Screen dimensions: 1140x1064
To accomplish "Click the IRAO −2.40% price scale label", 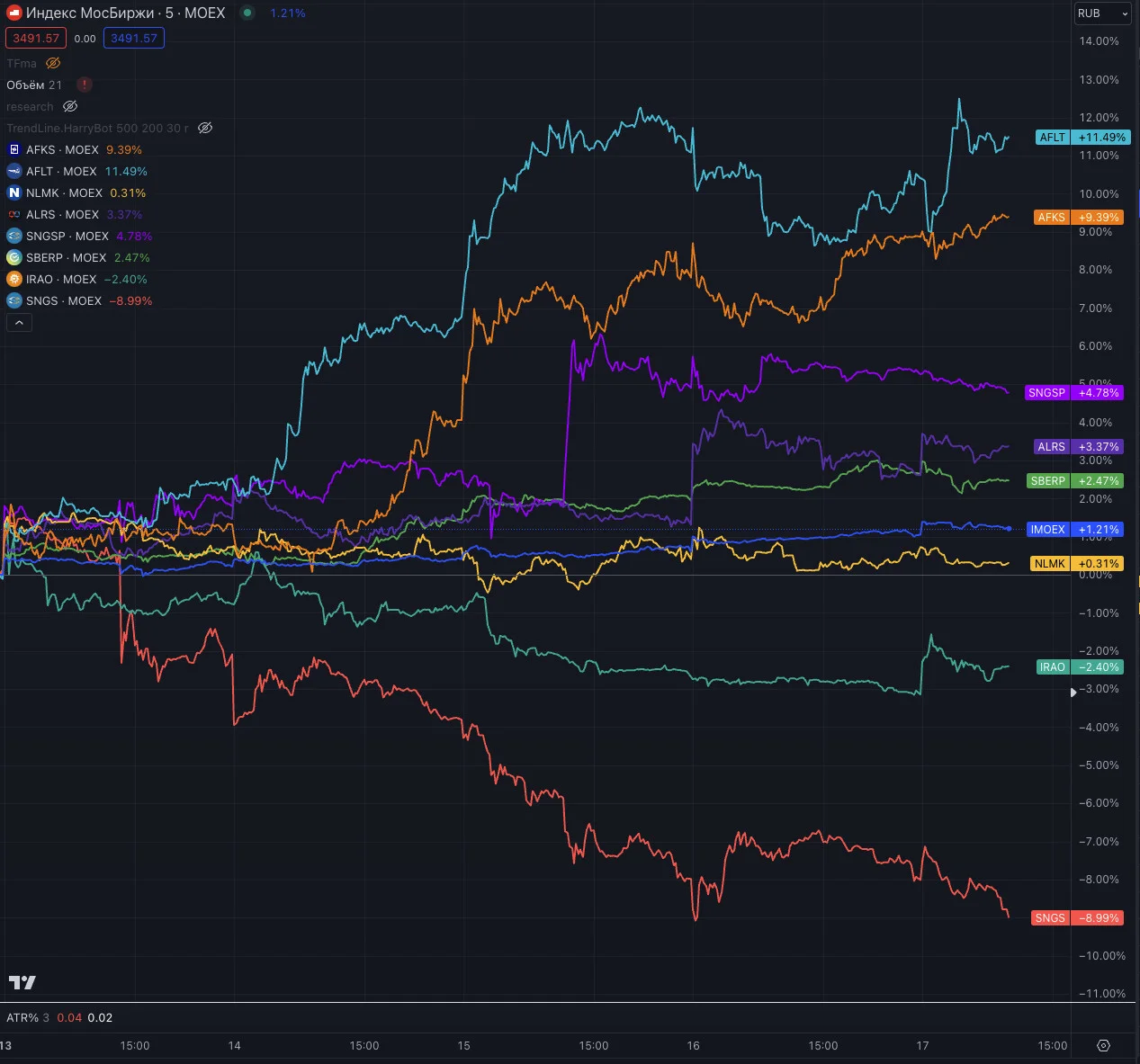I will 1080,666.
